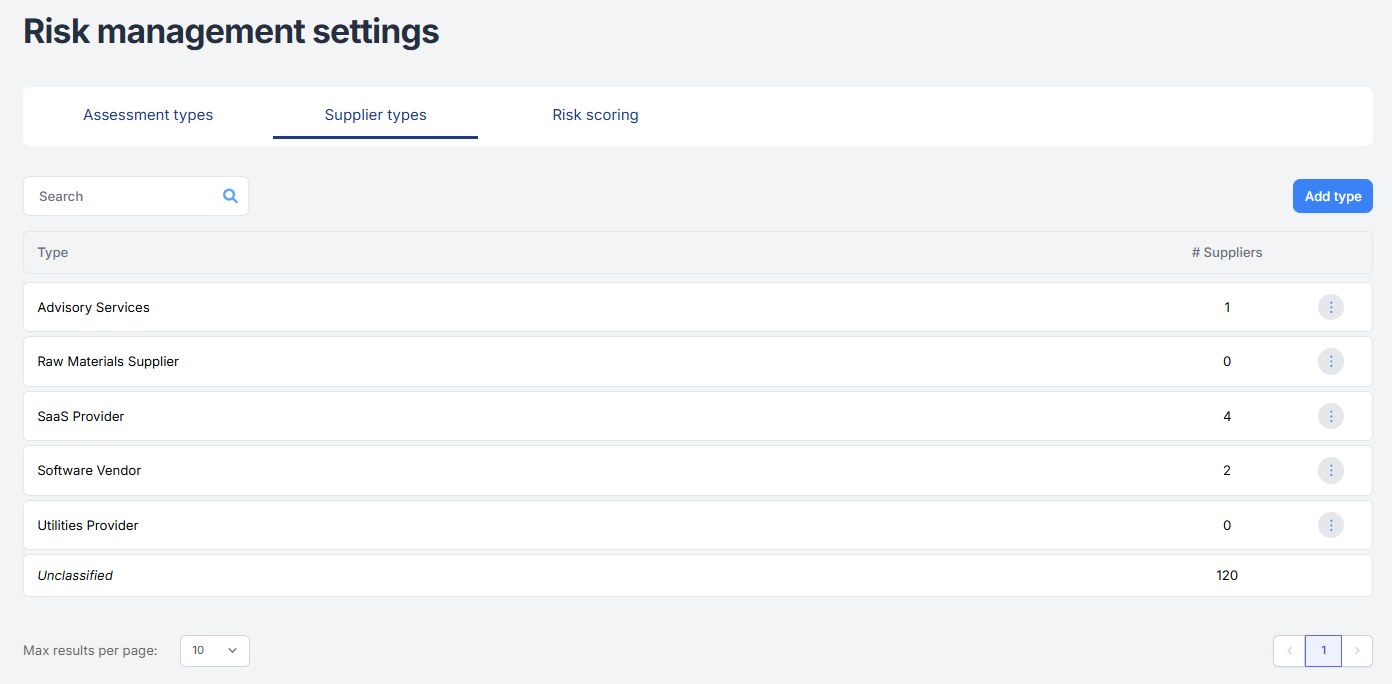This screenshot has width=1392, height=684.
Task: Select the Supplier types tab
Action: point(375,115)
